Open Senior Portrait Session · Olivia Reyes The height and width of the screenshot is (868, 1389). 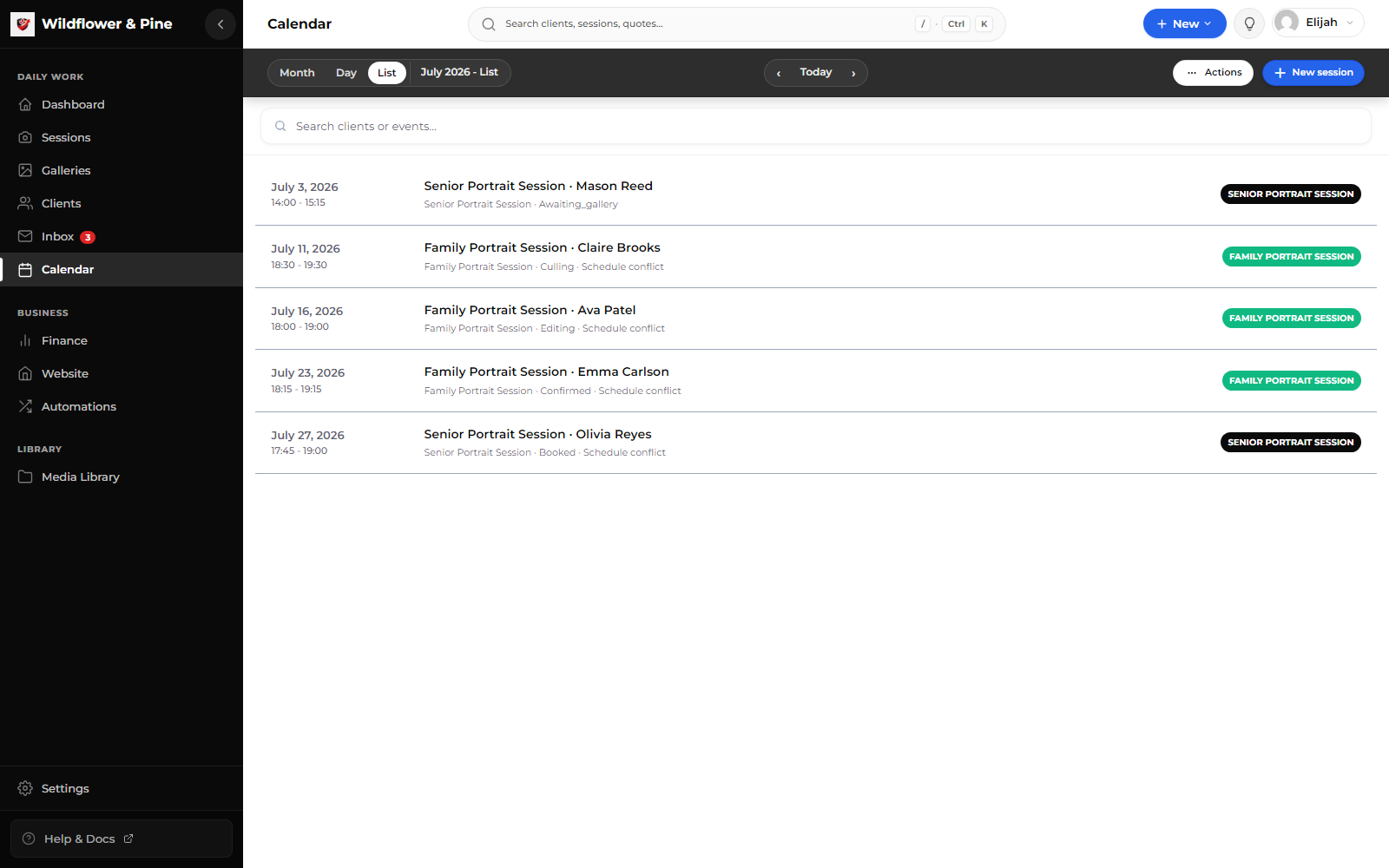pyautogui.click(x=537, y=434)
